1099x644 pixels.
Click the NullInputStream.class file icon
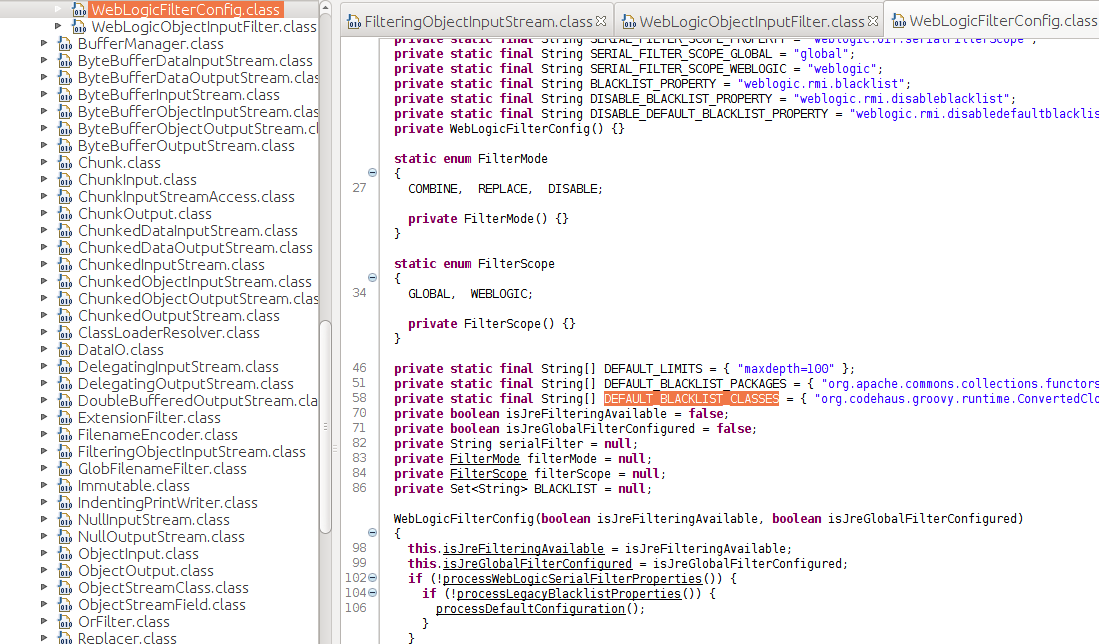tap(65, 520)
